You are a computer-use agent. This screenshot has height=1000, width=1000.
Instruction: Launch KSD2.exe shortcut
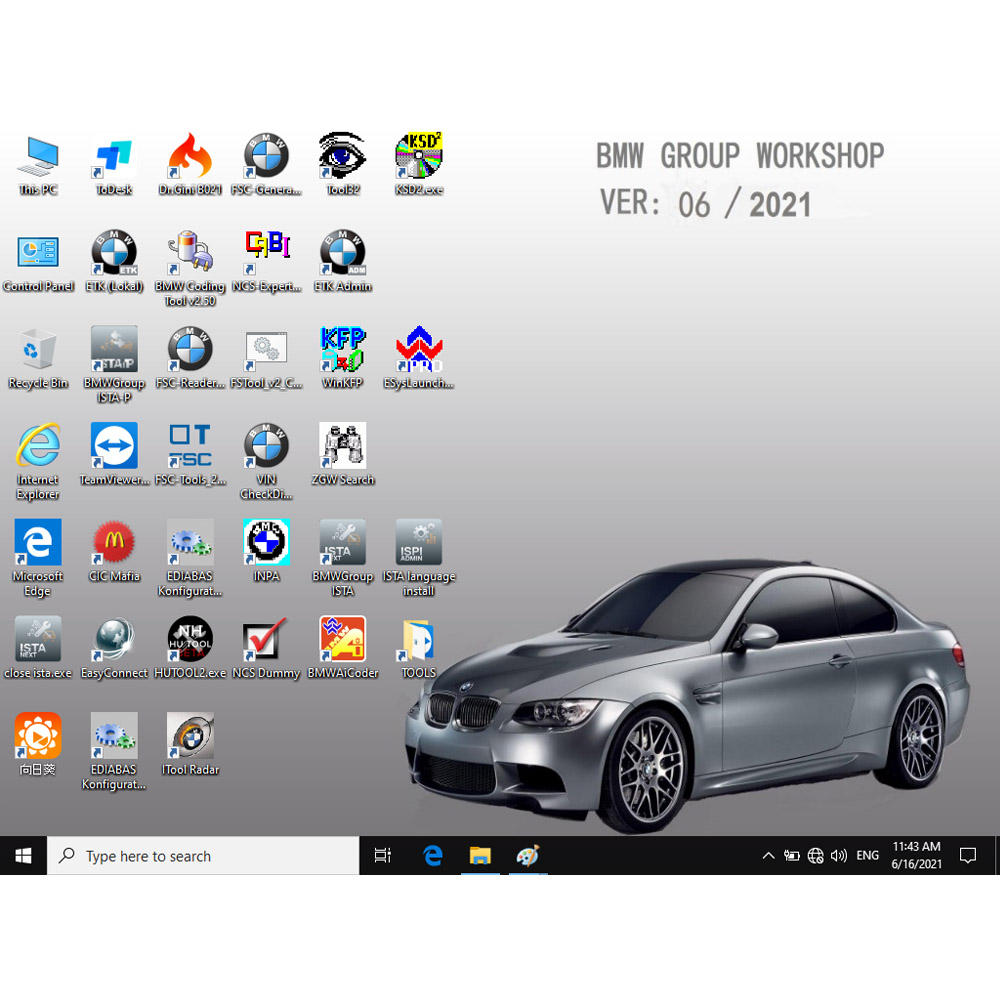tap(419, 163)
